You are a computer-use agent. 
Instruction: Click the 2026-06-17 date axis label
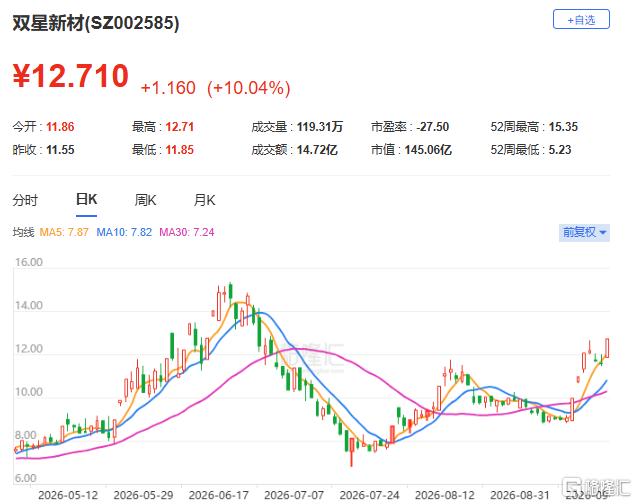point(219,495)
